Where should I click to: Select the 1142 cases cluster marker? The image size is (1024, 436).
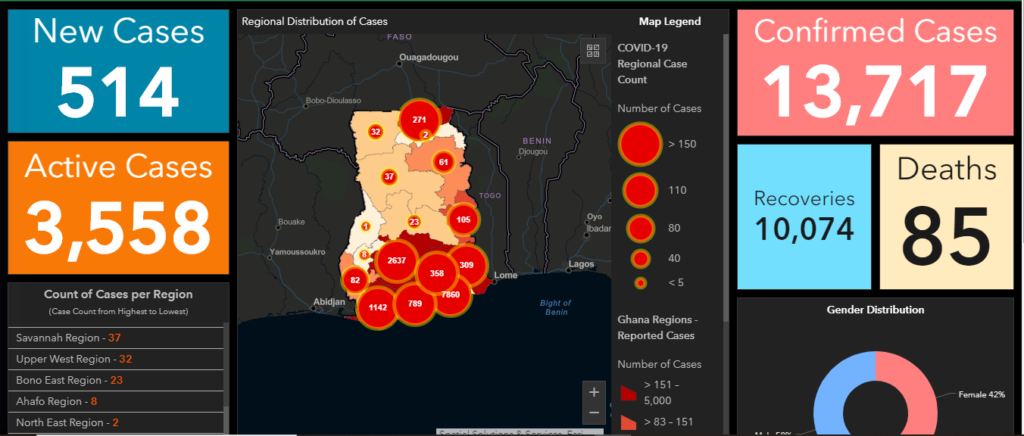tap(378, 307)
